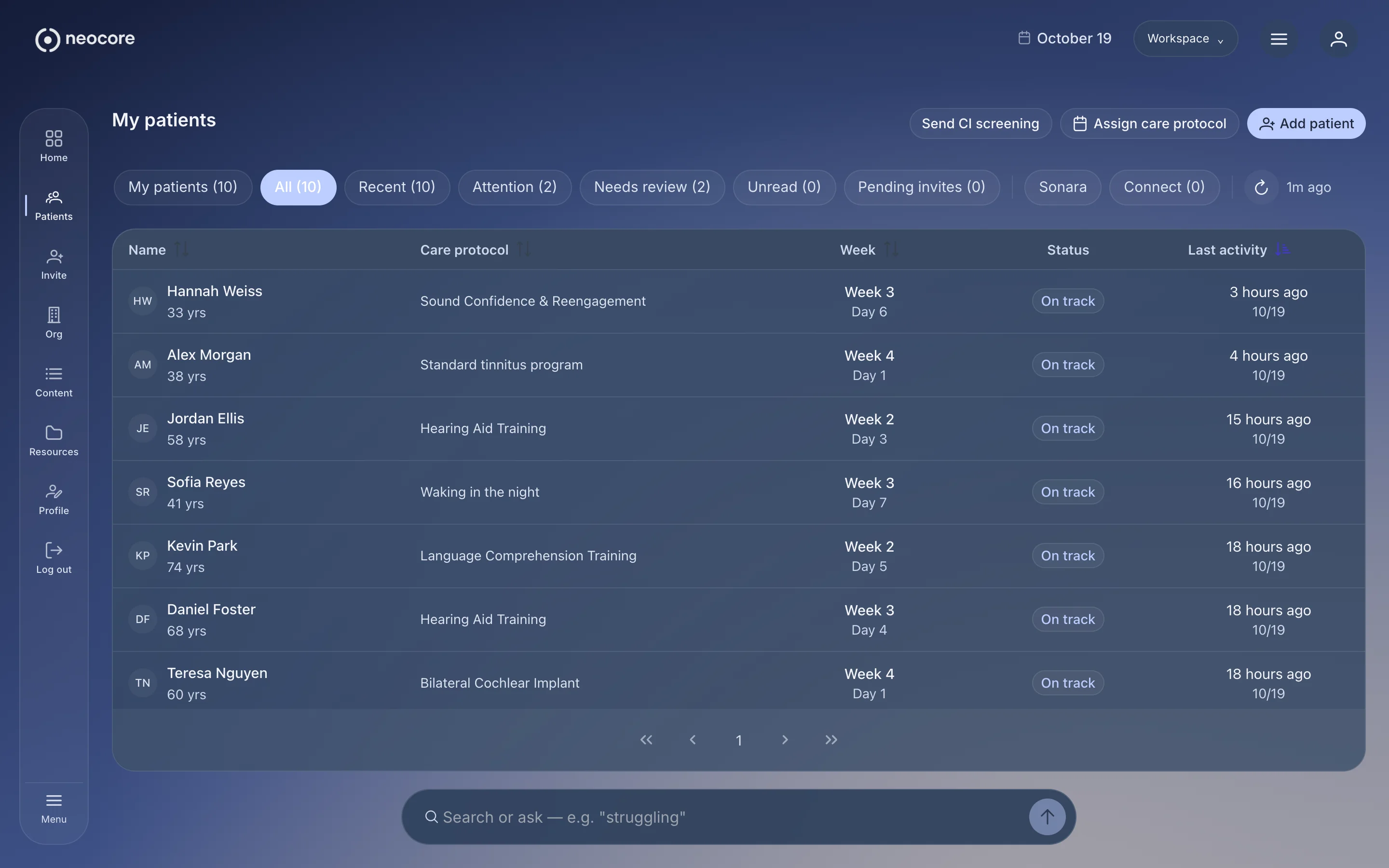Go to the next page

point(785,739)
